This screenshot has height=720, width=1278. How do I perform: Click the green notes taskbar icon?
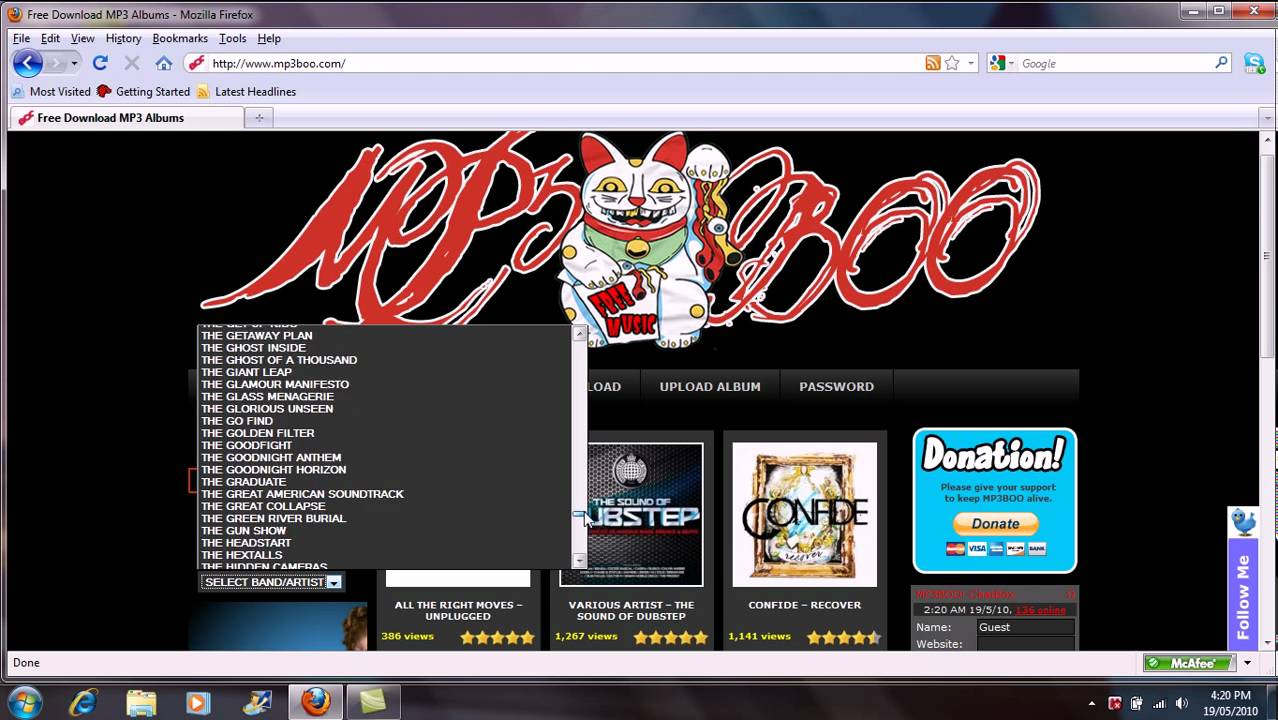tap(373, 702)
